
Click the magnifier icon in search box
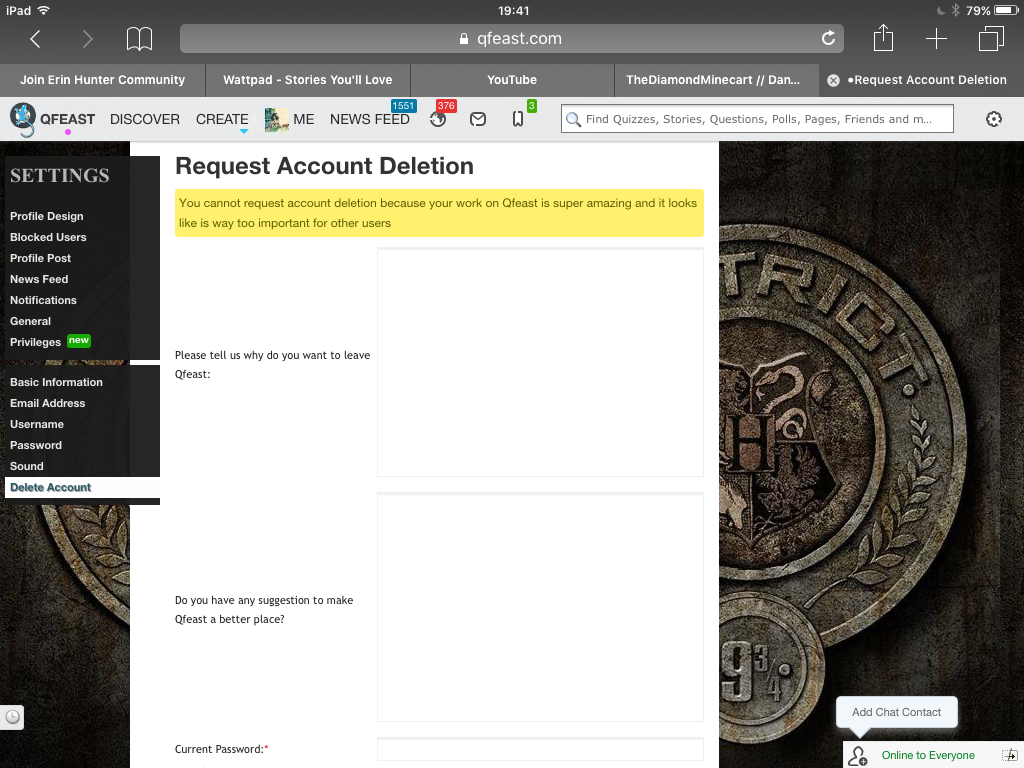(573, 120)
